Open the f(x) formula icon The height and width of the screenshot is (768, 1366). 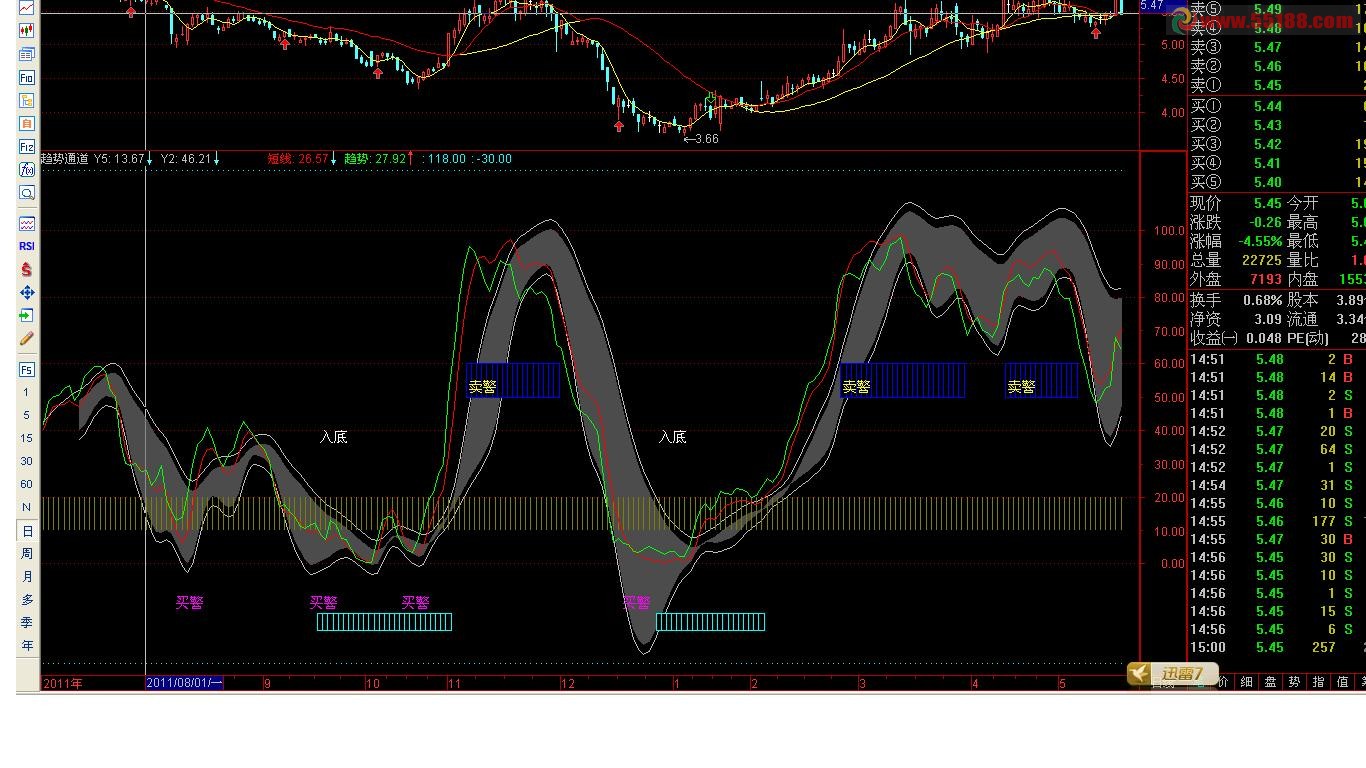point(27,169)
